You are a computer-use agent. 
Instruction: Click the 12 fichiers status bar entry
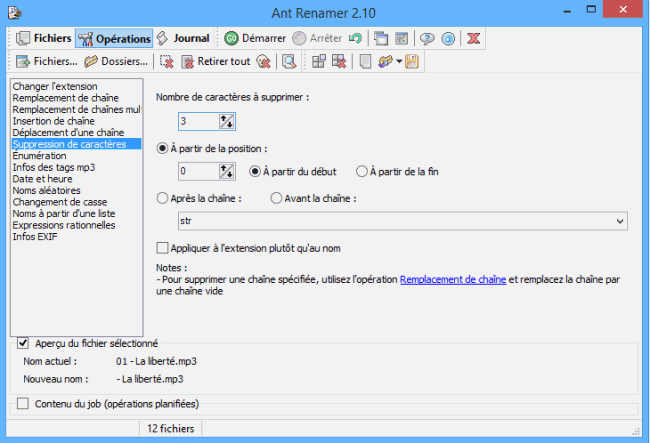(x=170, y=428)
